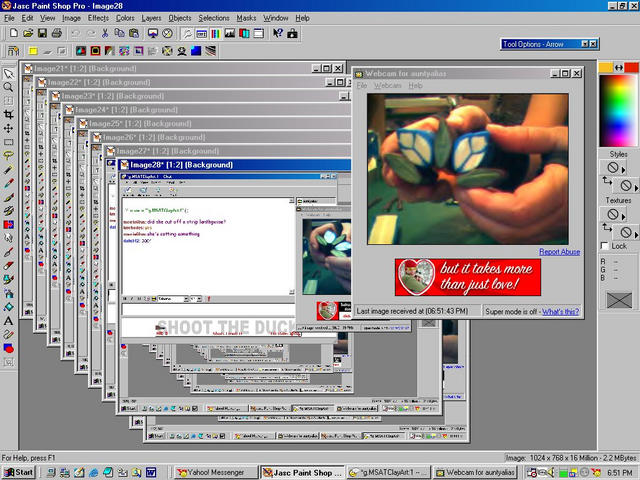Toggle the Tool Options window button
Image resolution: width=640 pixels, height=480 pixels.
(201, 33)
